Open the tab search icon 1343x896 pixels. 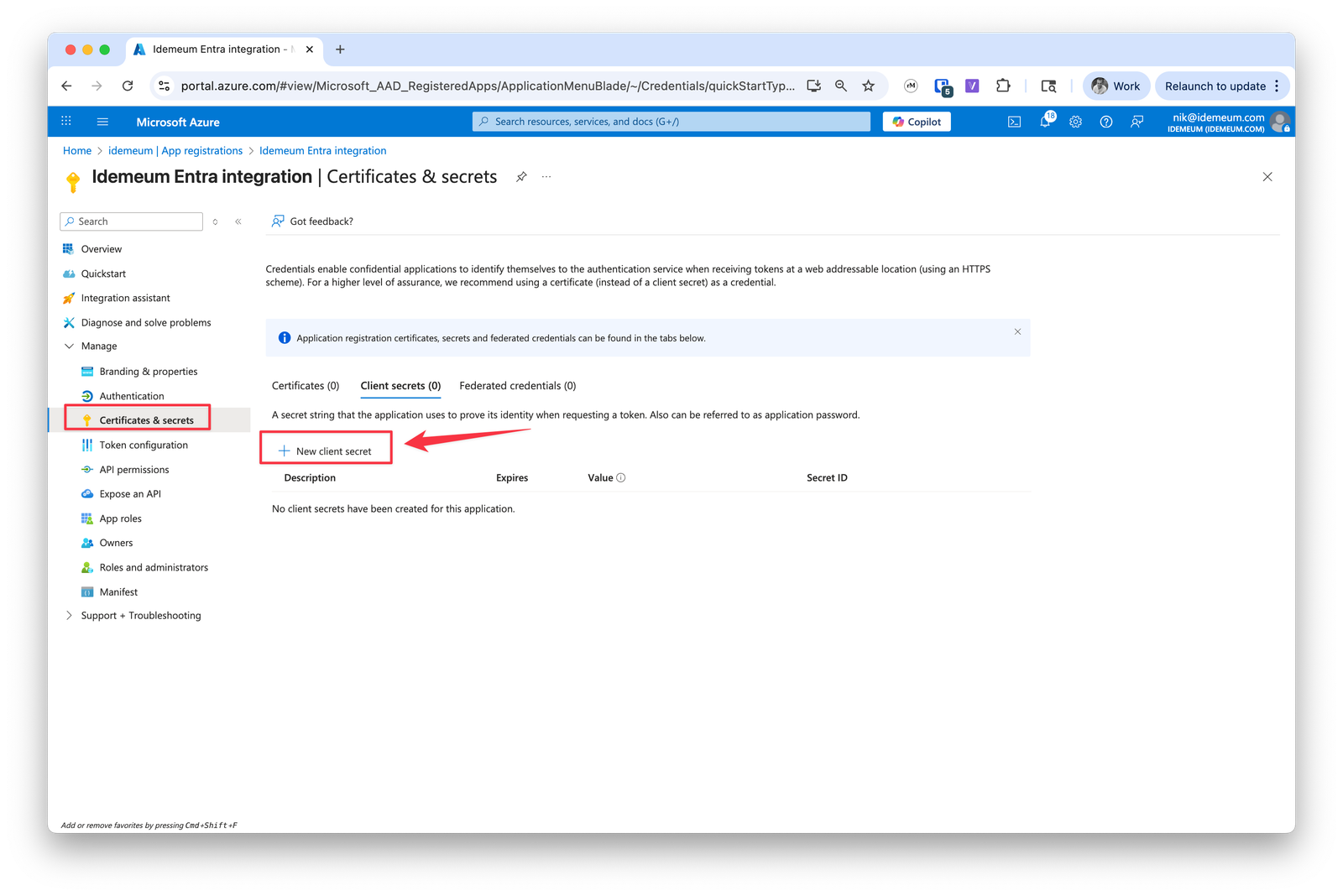pos(1048,86)
